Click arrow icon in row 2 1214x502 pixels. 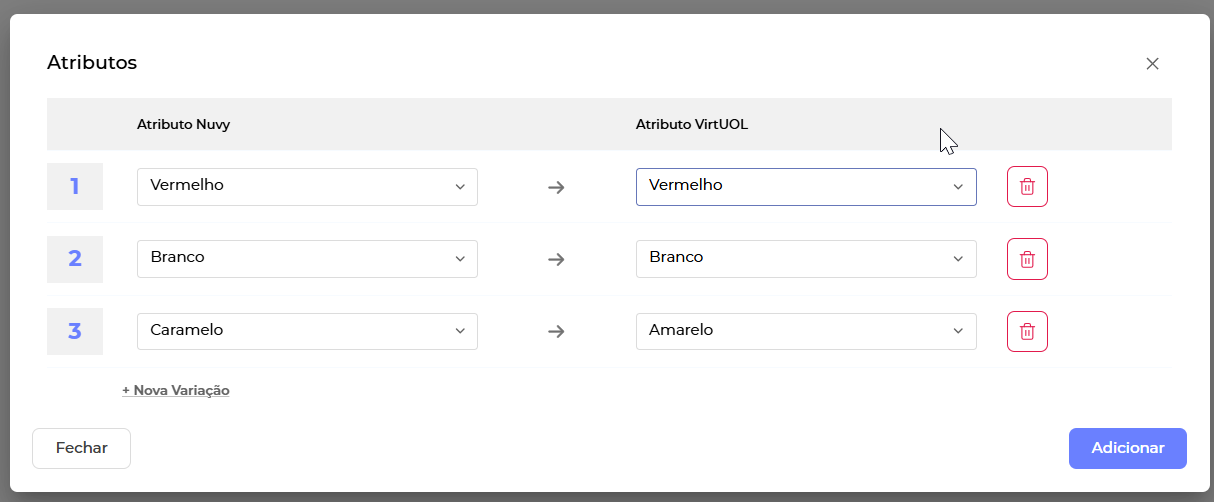pos(557,259)
